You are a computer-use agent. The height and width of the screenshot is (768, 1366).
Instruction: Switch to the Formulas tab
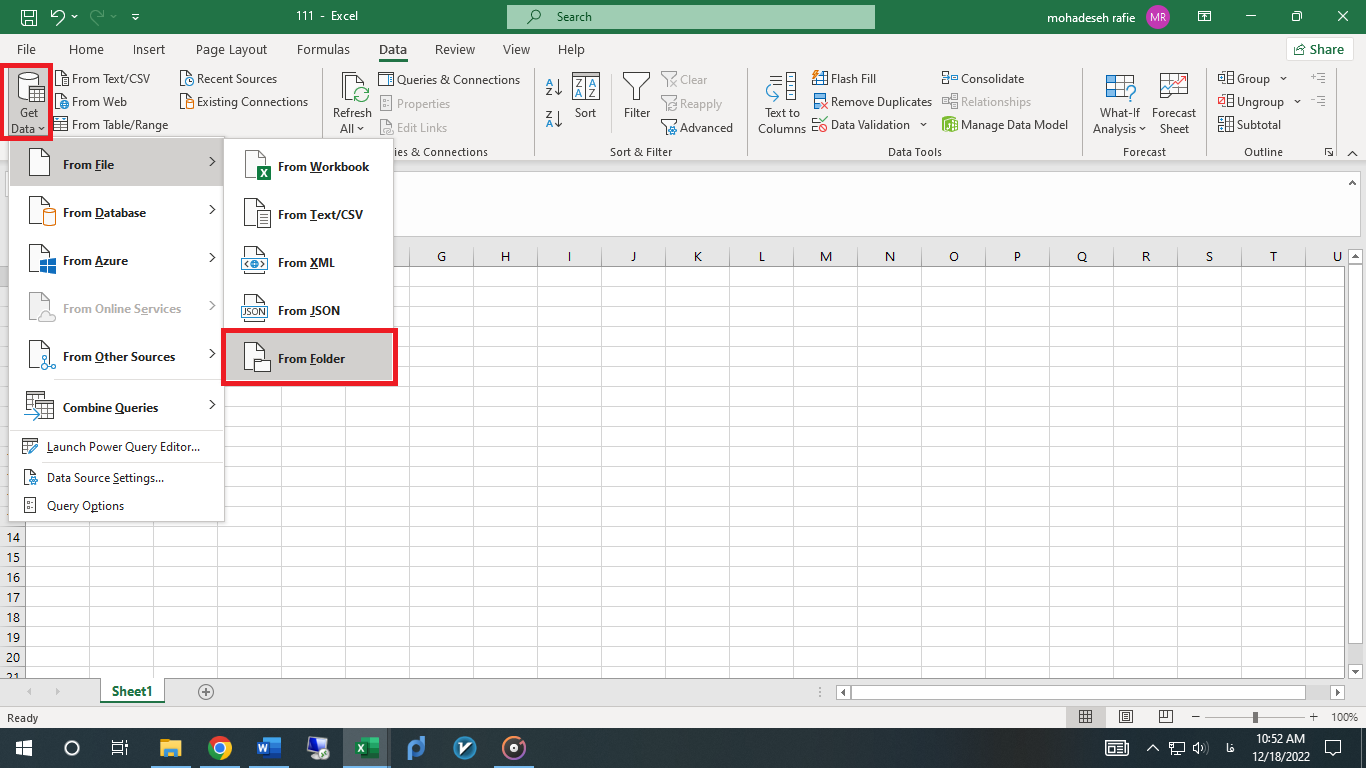(x=323, y=49)
